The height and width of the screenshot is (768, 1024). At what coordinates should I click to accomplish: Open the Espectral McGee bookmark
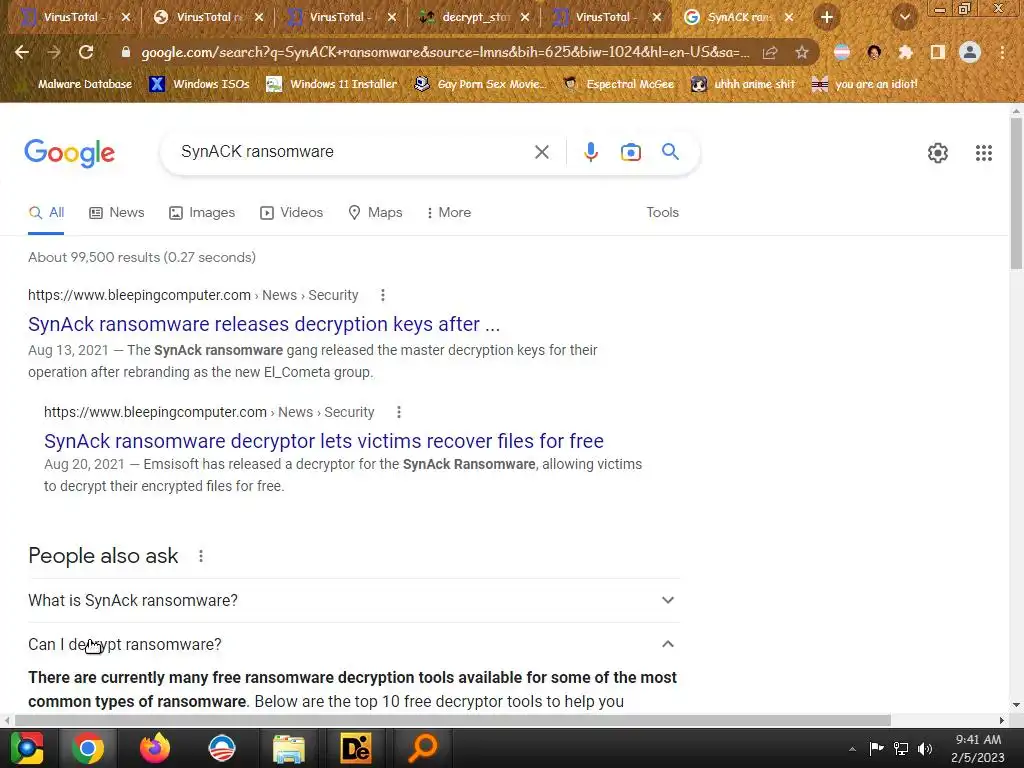click(619, 84)
